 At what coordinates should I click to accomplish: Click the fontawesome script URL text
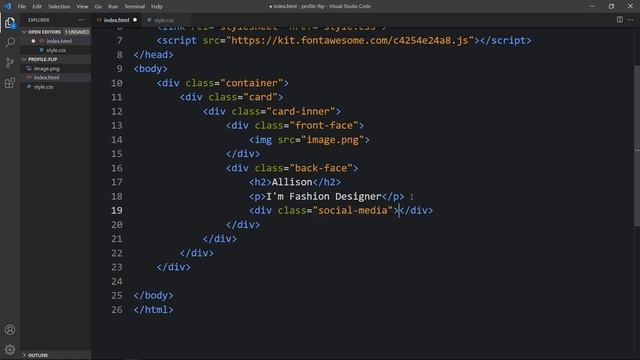(x=349, y=41)
